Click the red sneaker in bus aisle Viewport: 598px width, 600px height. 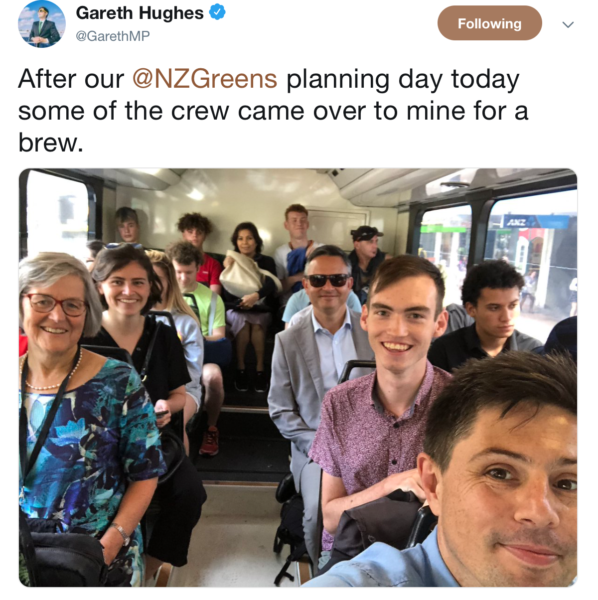[210, 441]
